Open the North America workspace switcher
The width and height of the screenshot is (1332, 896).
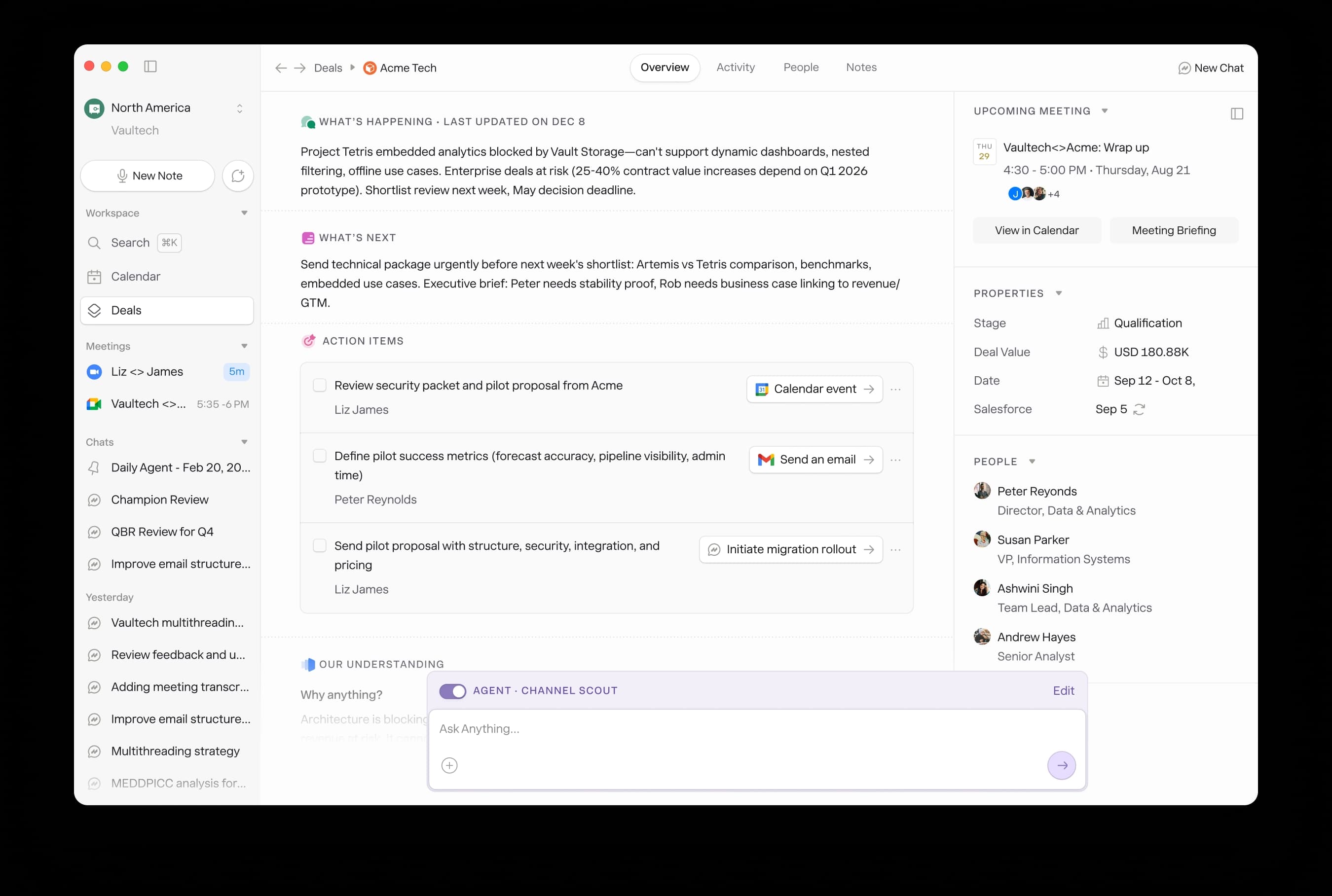coord(240,108)
